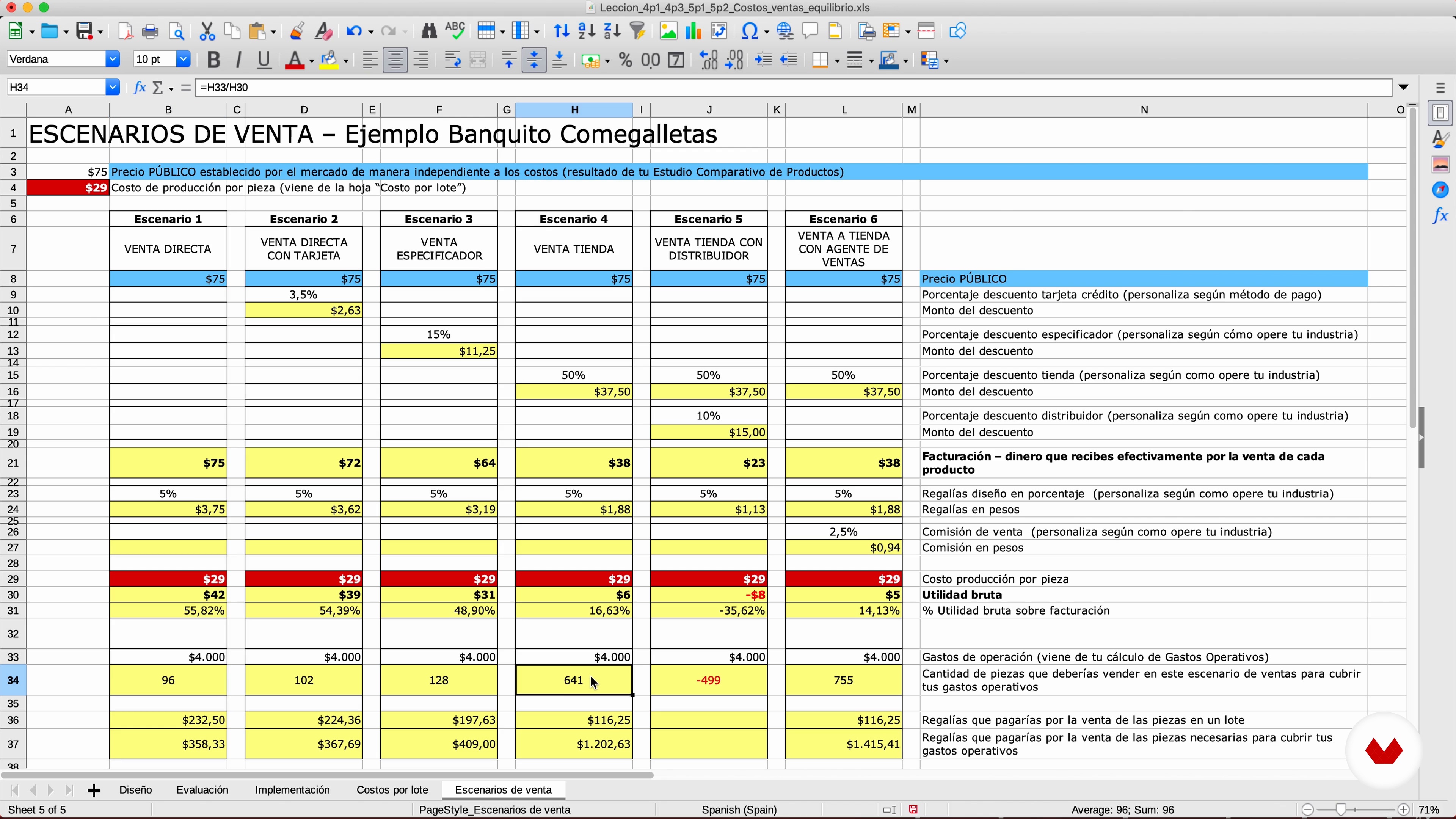
Task: Toggle Italic formatting
Action: [238, 60]
